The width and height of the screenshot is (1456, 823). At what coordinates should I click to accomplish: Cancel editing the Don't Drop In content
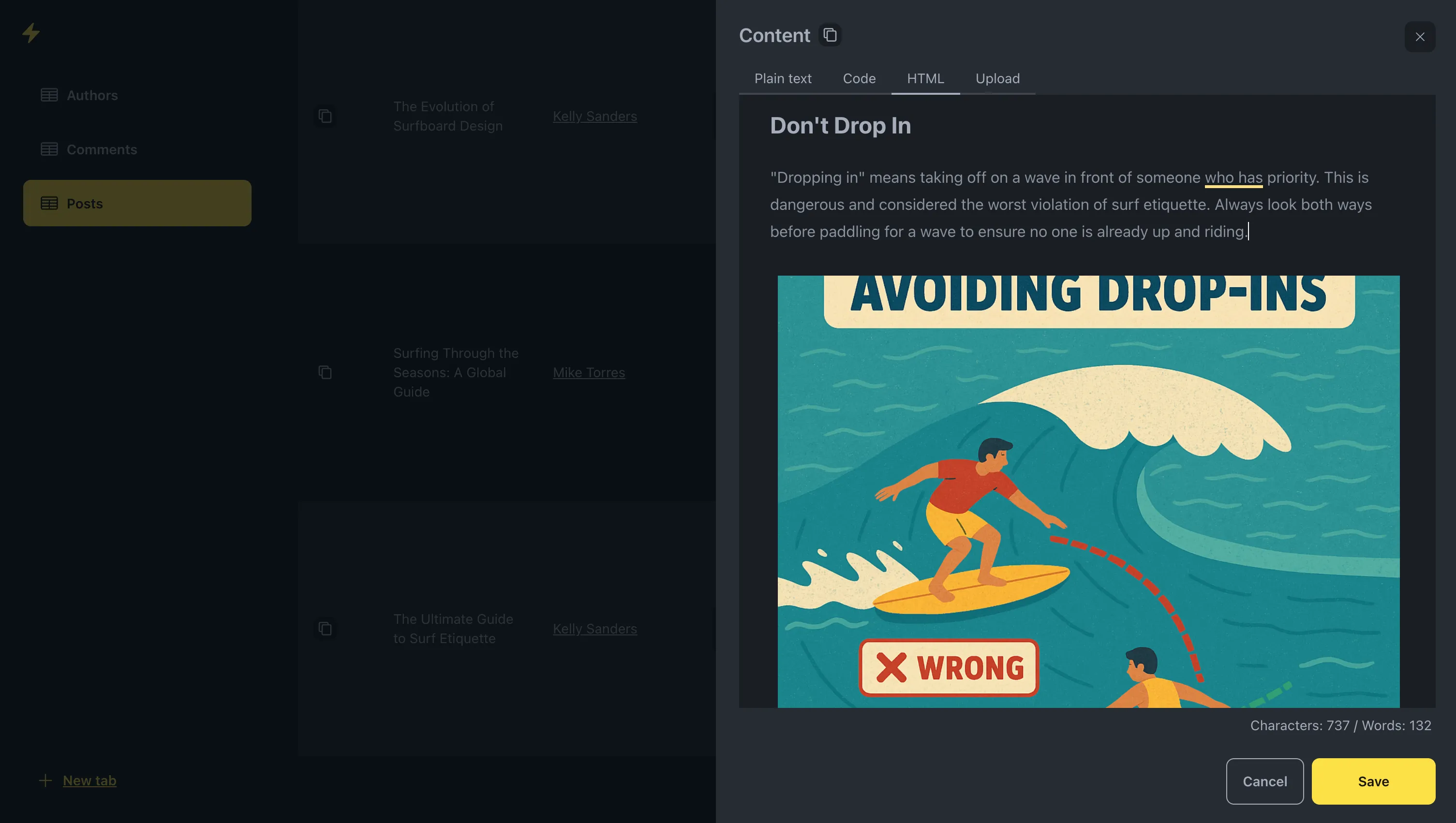[1264, 781]
